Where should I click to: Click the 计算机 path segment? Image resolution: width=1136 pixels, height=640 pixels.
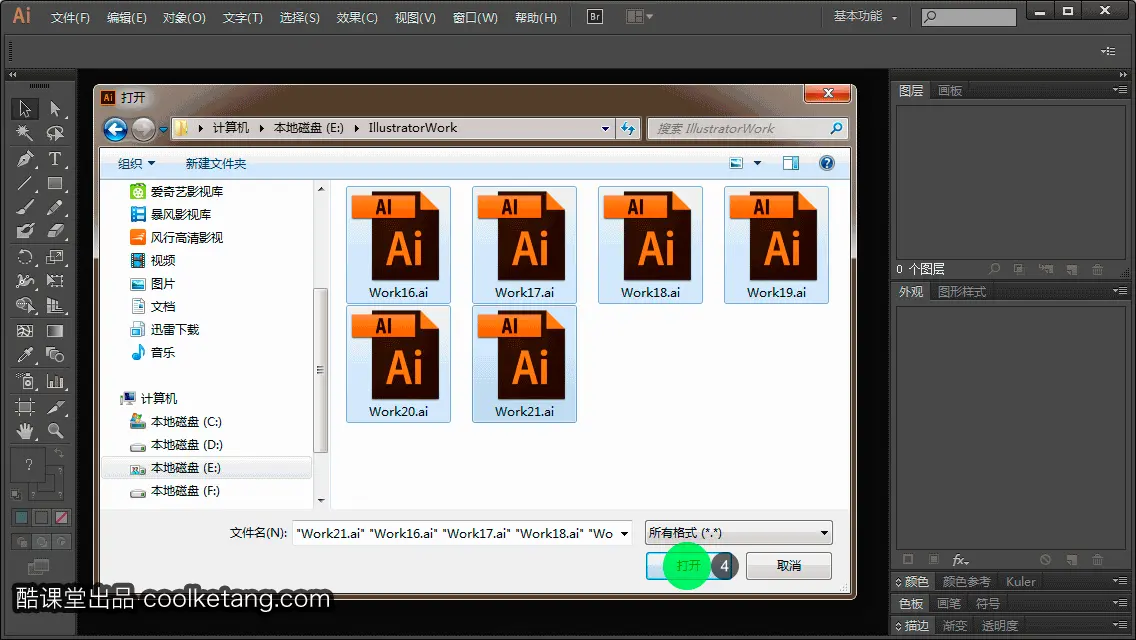(230, 128)
